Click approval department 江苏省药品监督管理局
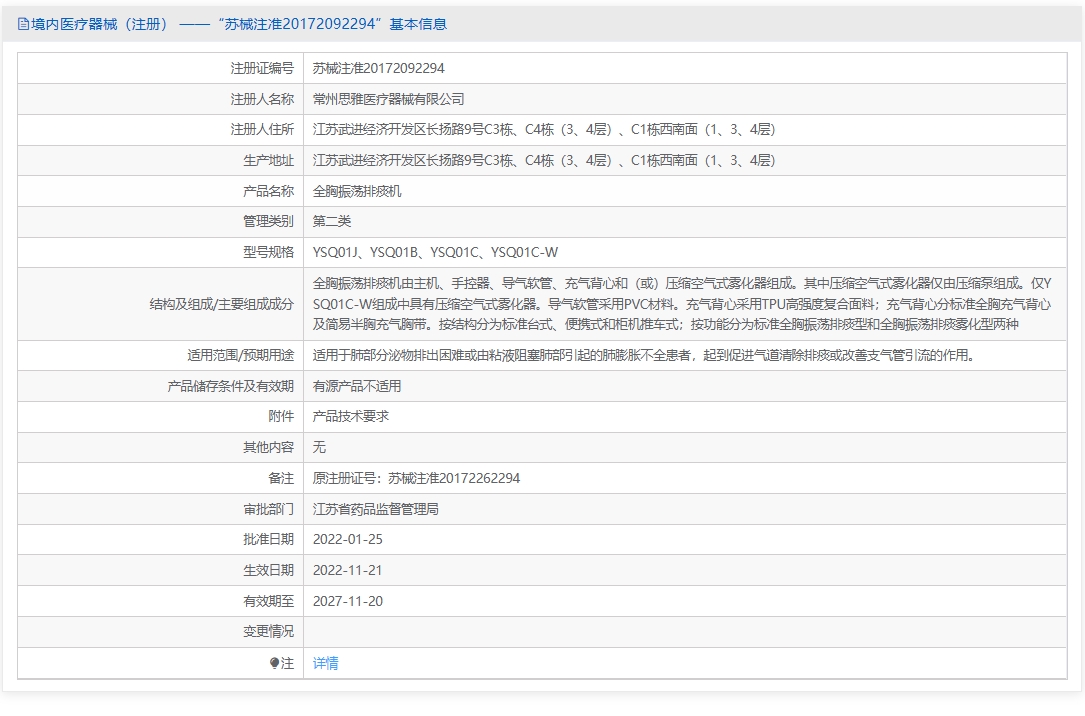This screenshot has height=716, width=1085. pos(376,509)
